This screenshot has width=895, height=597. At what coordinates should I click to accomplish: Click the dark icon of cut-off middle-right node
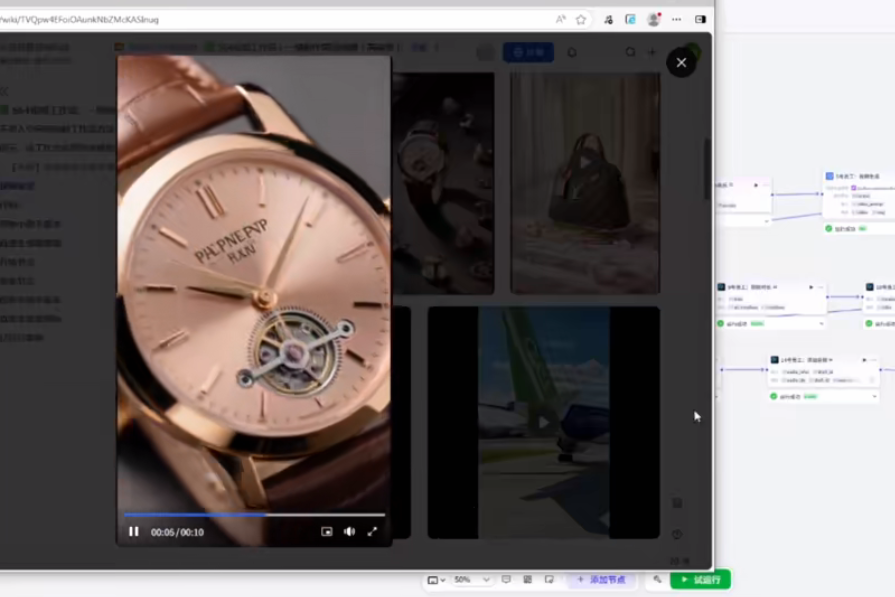click(x=870, y=287)
